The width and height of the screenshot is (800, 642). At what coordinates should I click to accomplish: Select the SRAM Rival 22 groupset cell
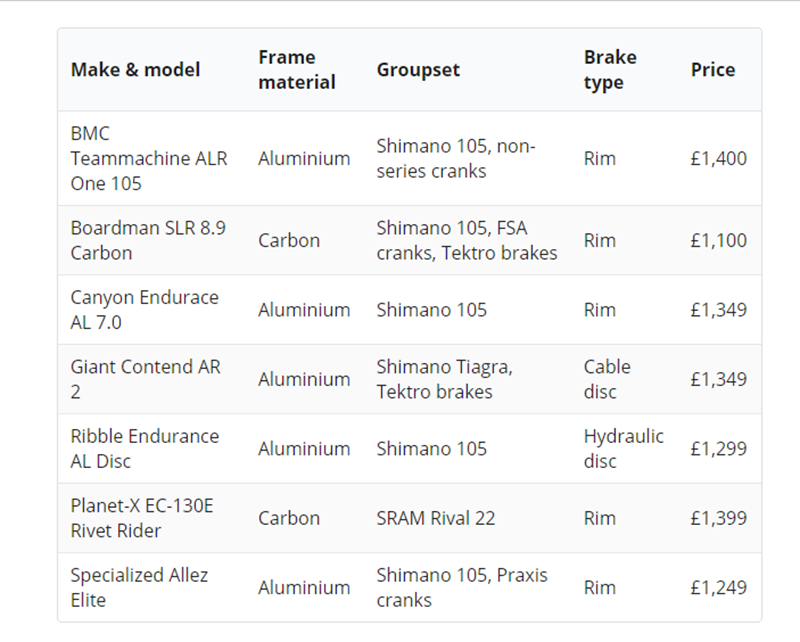(x=436, y=518)
